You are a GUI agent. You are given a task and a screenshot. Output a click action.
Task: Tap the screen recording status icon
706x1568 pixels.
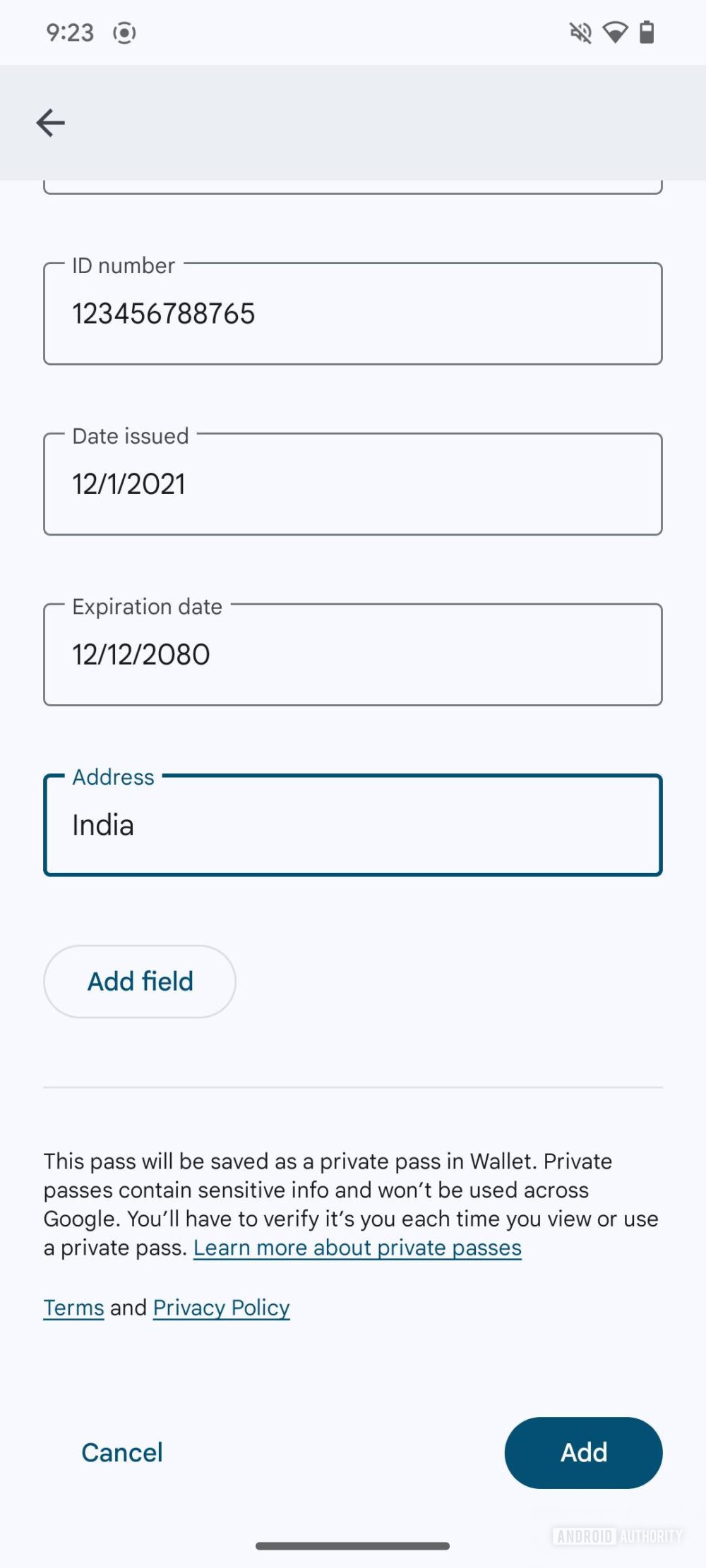(x=124, y=32)
